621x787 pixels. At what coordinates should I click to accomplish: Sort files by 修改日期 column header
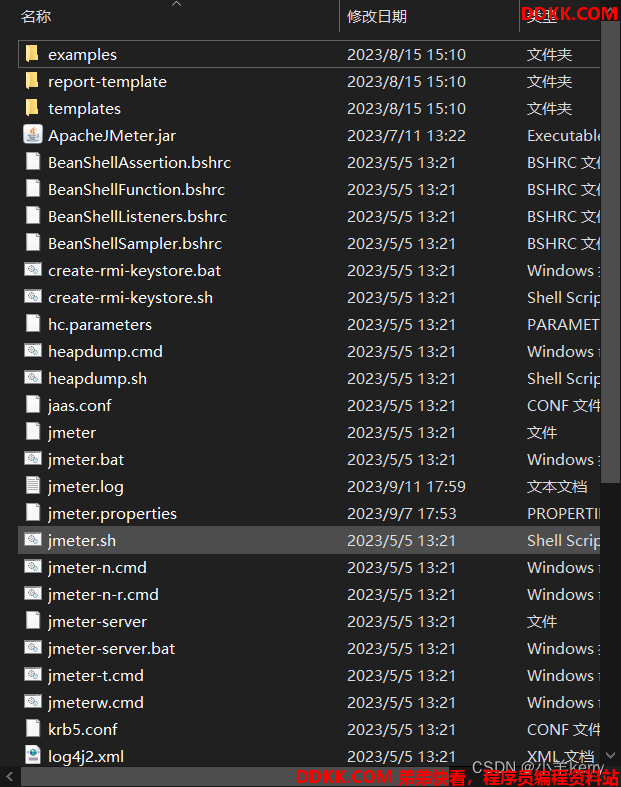click(377, 17)
